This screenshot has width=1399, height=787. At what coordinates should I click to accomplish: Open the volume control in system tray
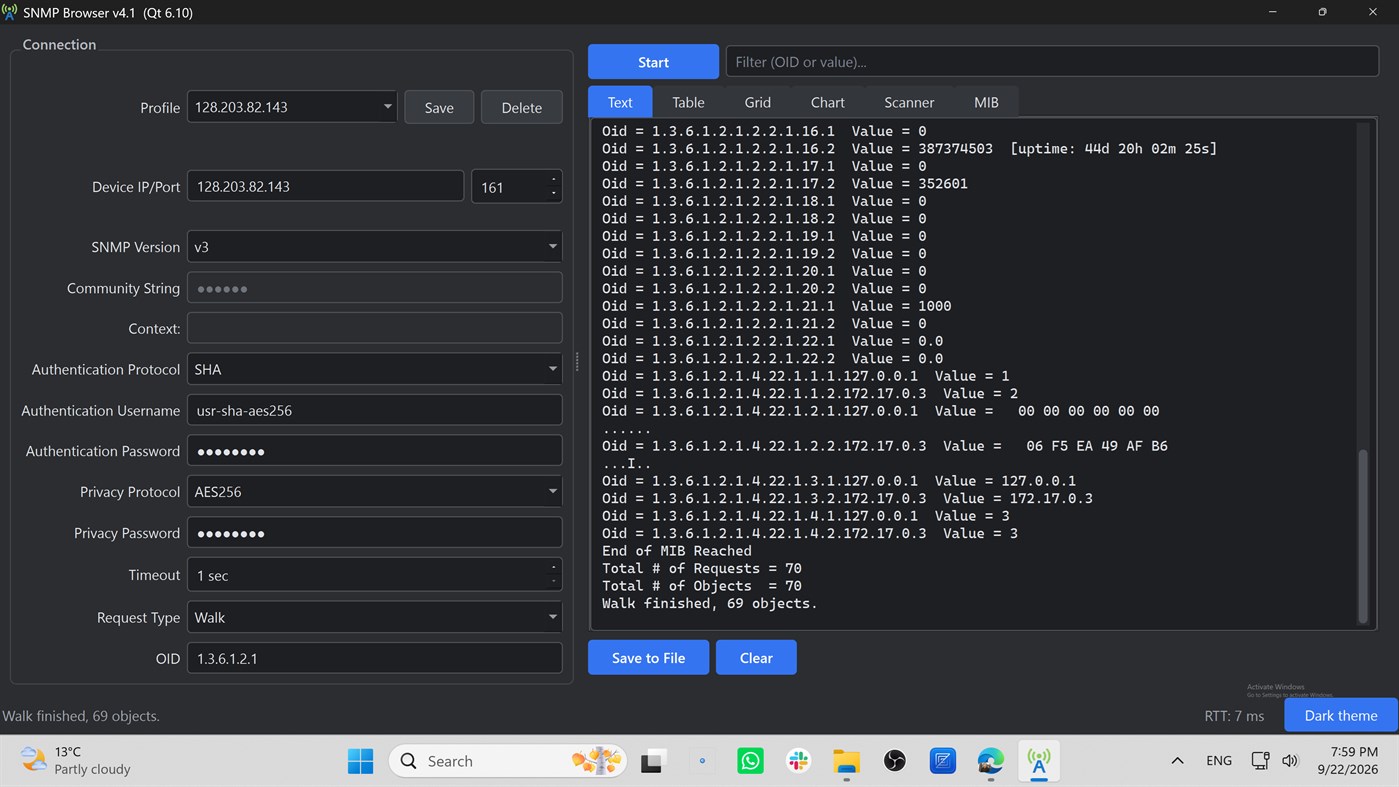click(x=1290, y=761)
